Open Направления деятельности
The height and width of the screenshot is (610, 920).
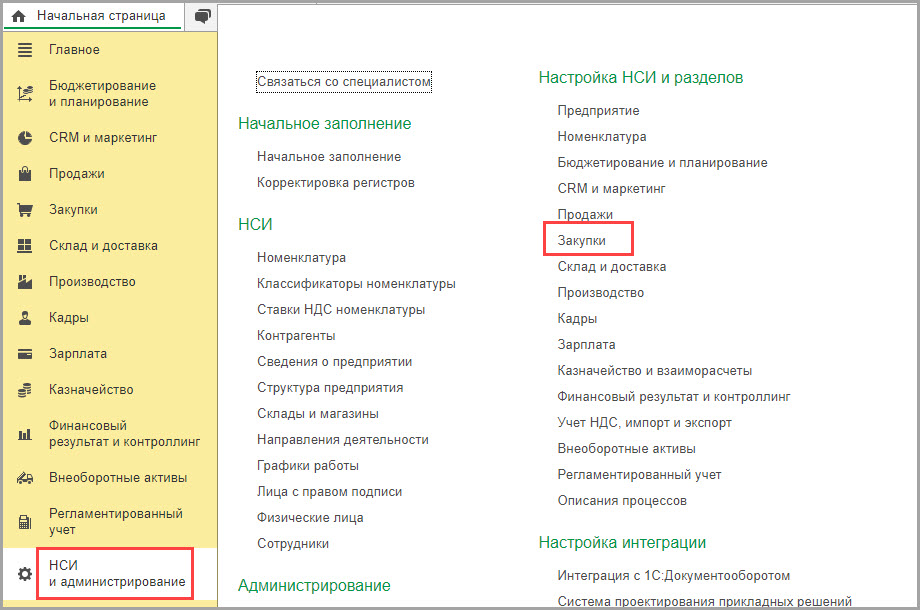click(343, 440)
